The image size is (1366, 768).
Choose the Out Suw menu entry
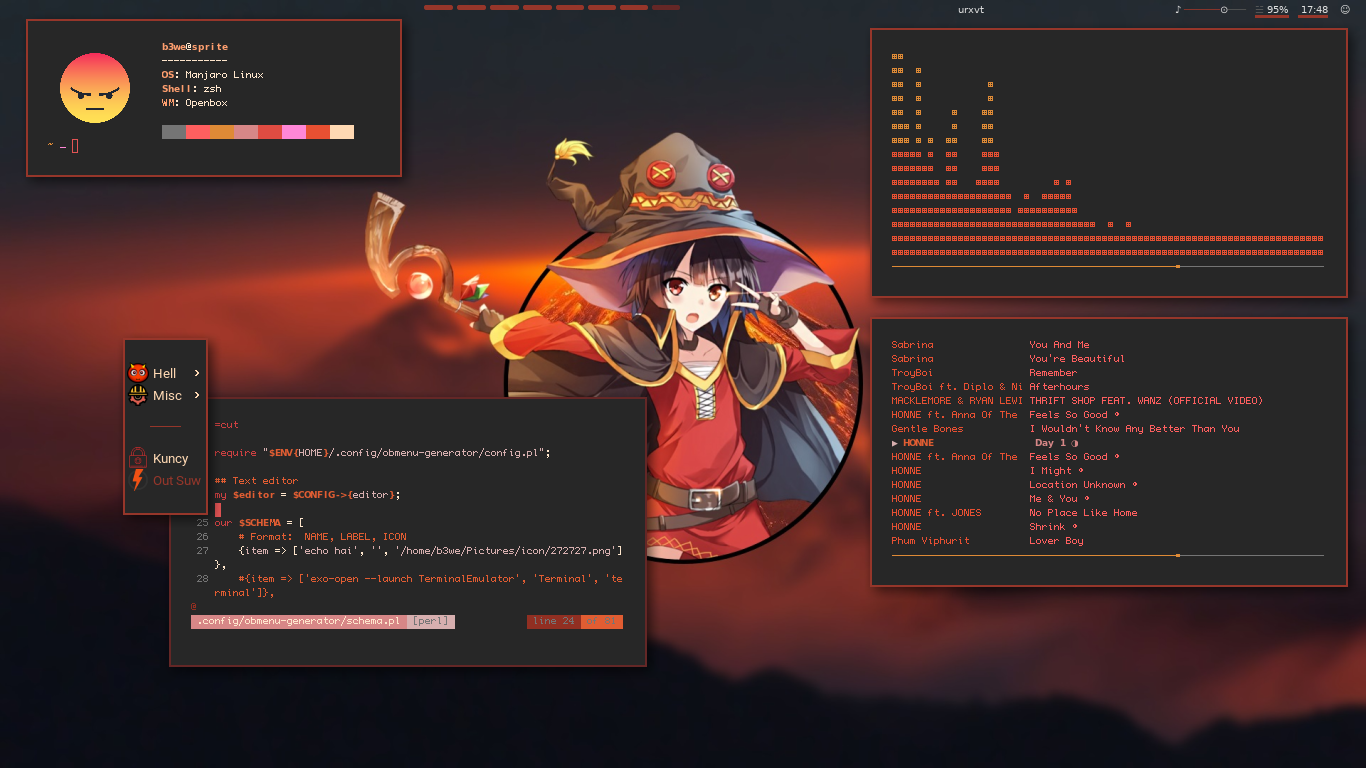[x=165, y=480]
